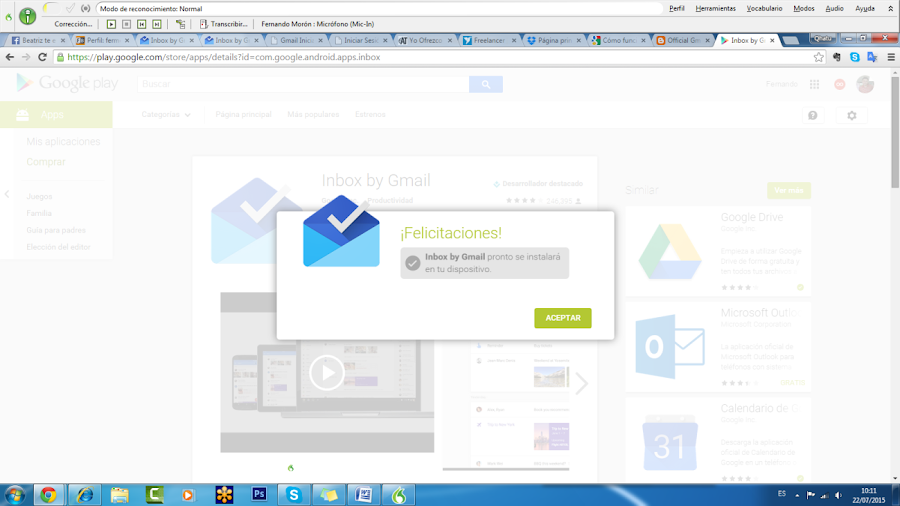900x506 pixels.
Task: Reload the current page
Action: (x=42, y=57)
